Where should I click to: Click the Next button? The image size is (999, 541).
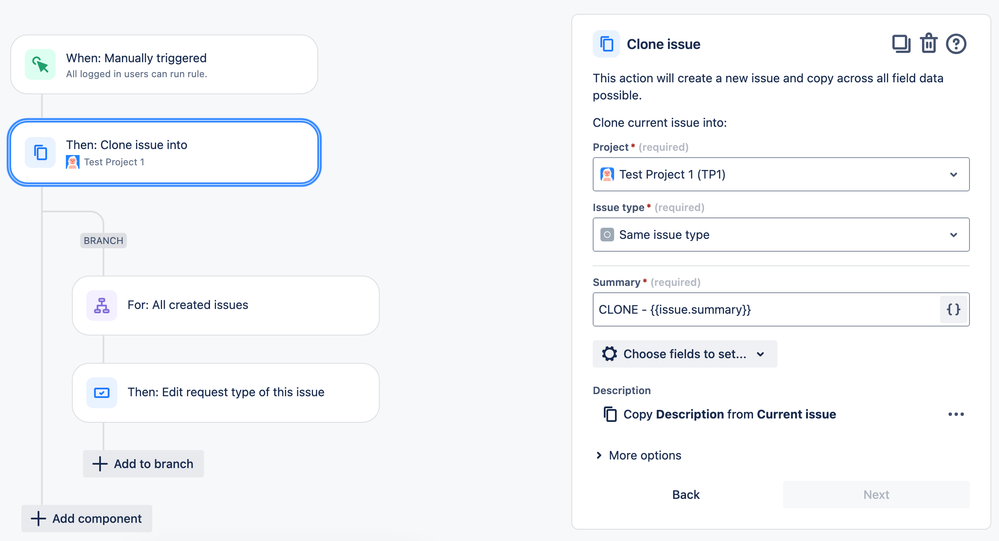click(876, 494)
